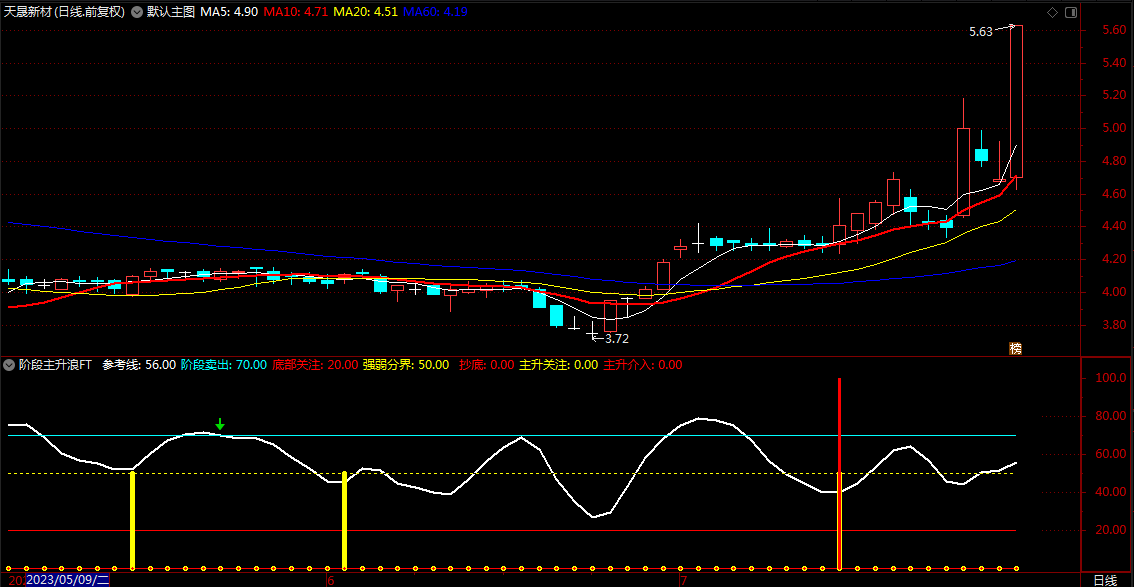Click the 底部关注: 20.00 value
Screen dimensions: 1134x587
[315, 365]
